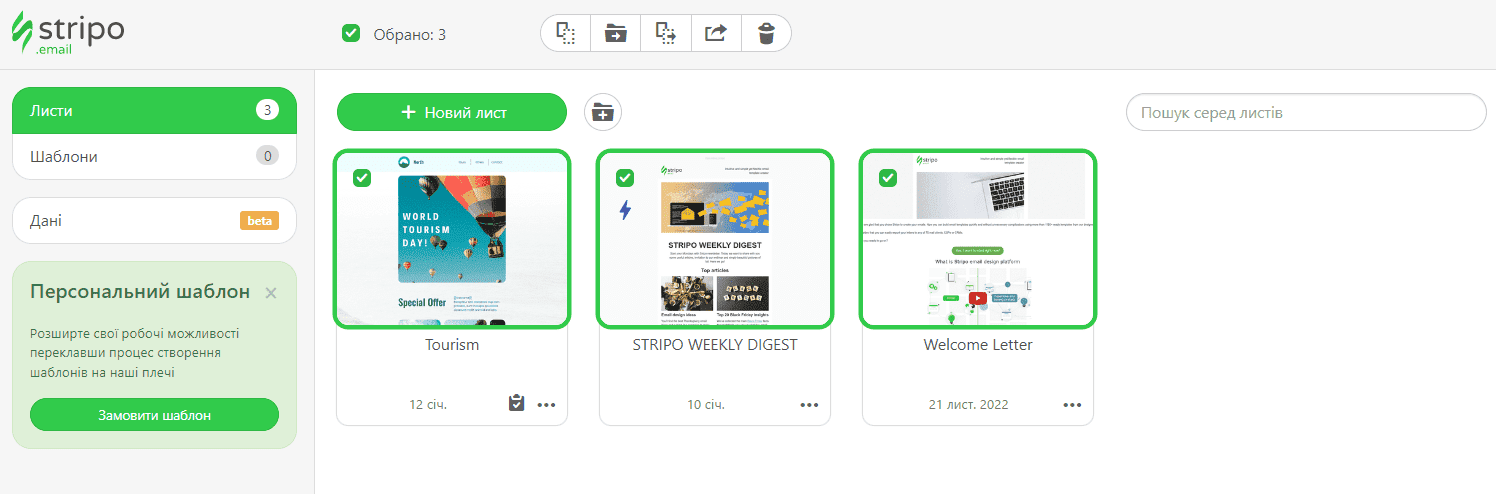
Task: Click the 'Замовити шаблон' button
Action: [x=154, y=415]
